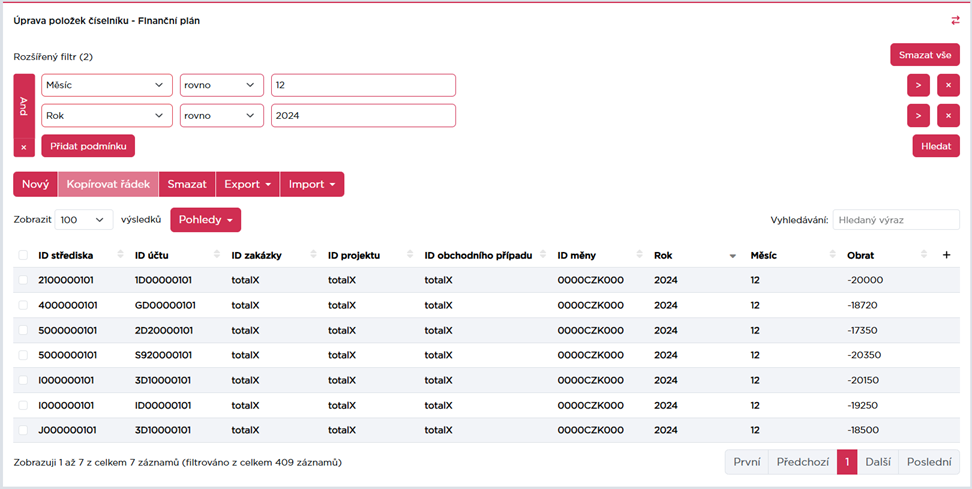
Task: Click the '>' button on the Měsíc filter row
Action: point(918,85)
